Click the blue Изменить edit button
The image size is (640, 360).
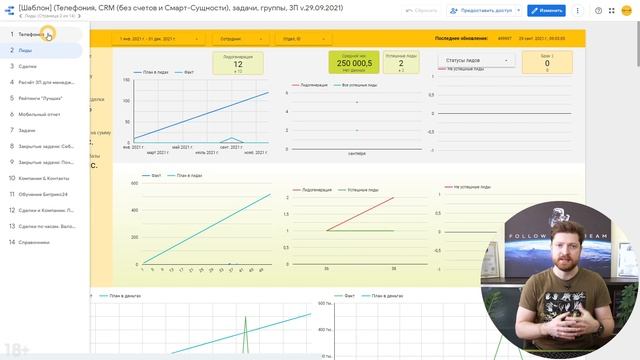point(546,11)
